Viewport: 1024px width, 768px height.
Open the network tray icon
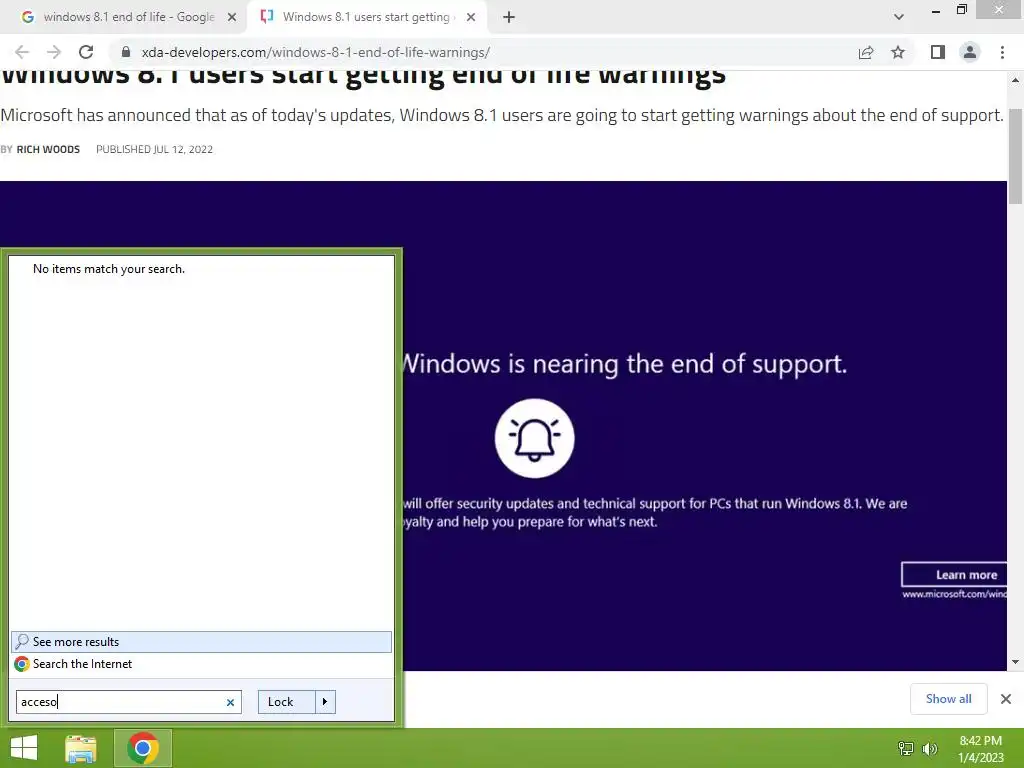pyautogui.click(x=906, y=749)
